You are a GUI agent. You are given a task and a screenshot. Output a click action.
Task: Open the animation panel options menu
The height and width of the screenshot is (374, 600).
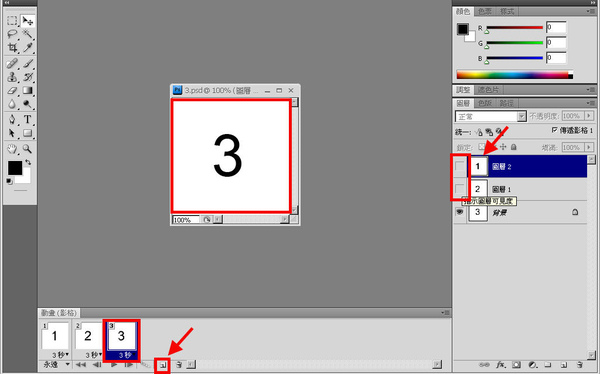[445, 313]
